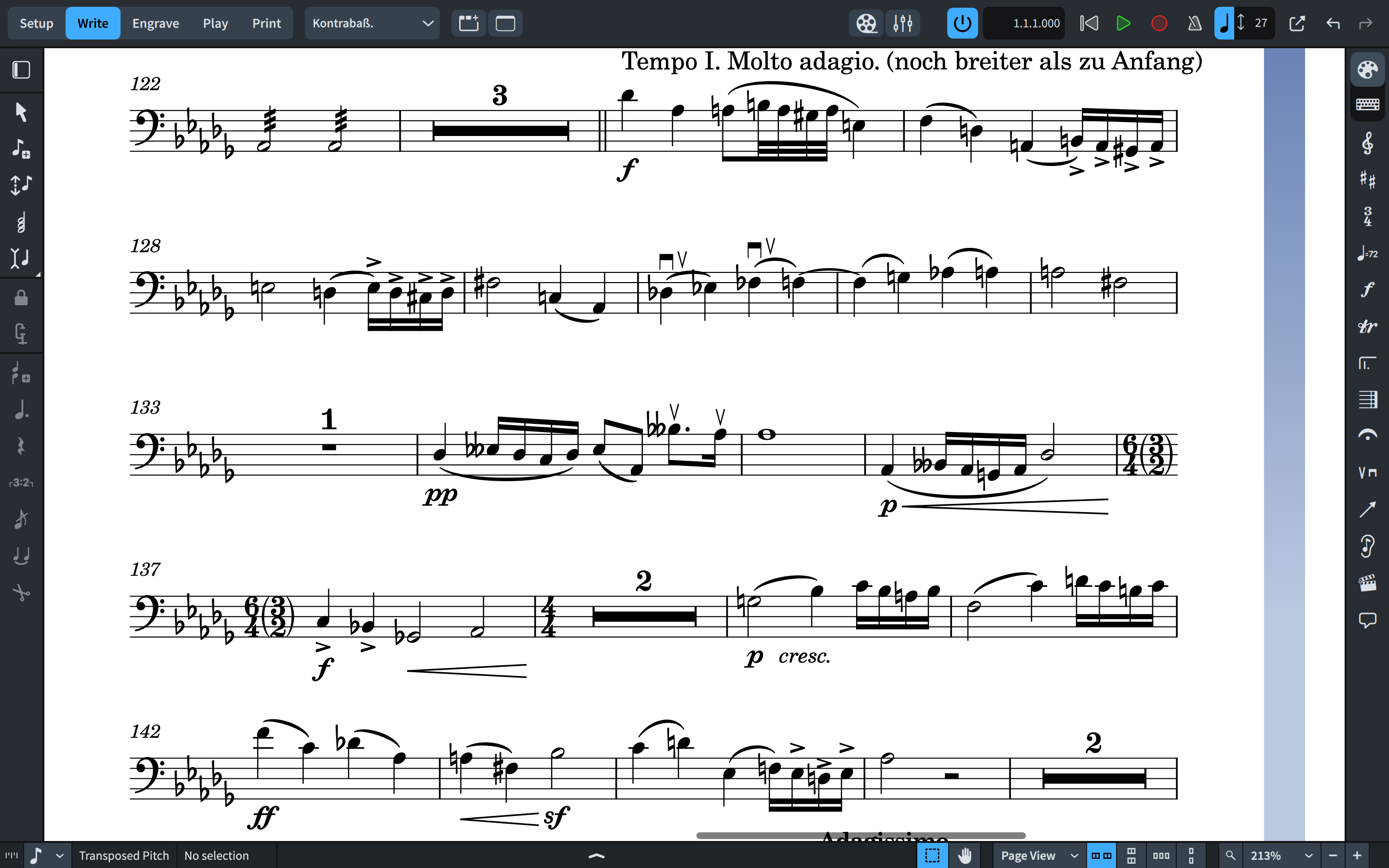Click the show tabs icon
Viewport: 1389px width, 868px height.
tap(468, 24)
